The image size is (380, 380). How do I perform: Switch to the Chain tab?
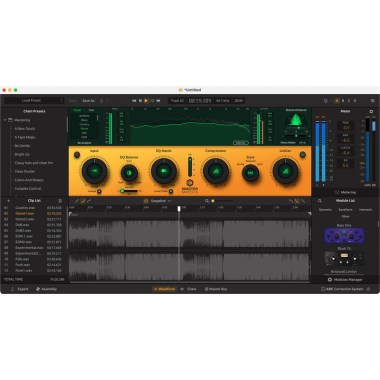(188, 289)
